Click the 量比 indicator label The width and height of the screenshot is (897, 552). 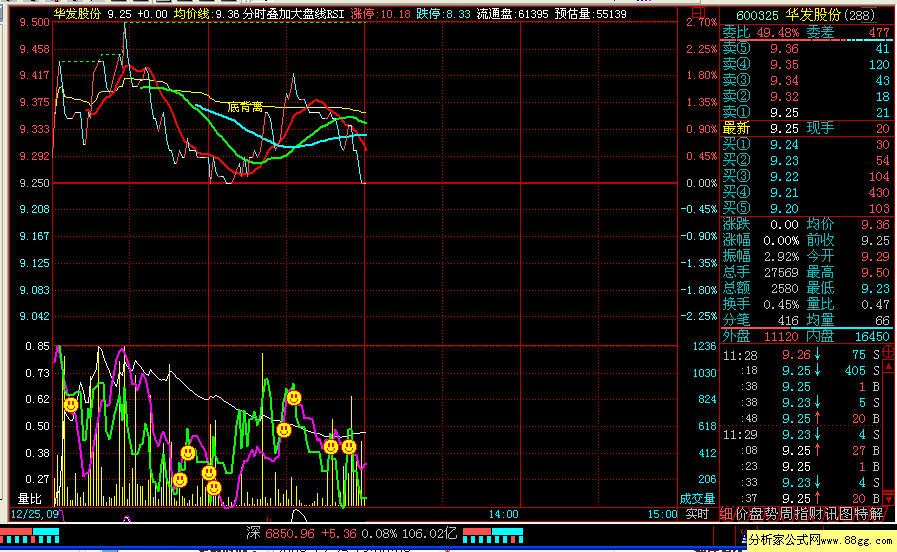click(x=30, y=499)
